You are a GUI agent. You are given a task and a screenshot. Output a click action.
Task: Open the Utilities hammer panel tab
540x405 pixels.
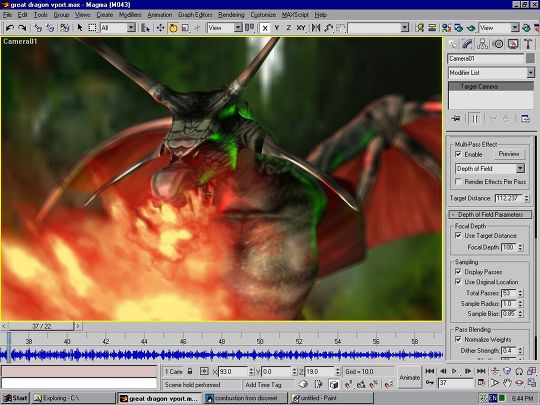(528, 44)
